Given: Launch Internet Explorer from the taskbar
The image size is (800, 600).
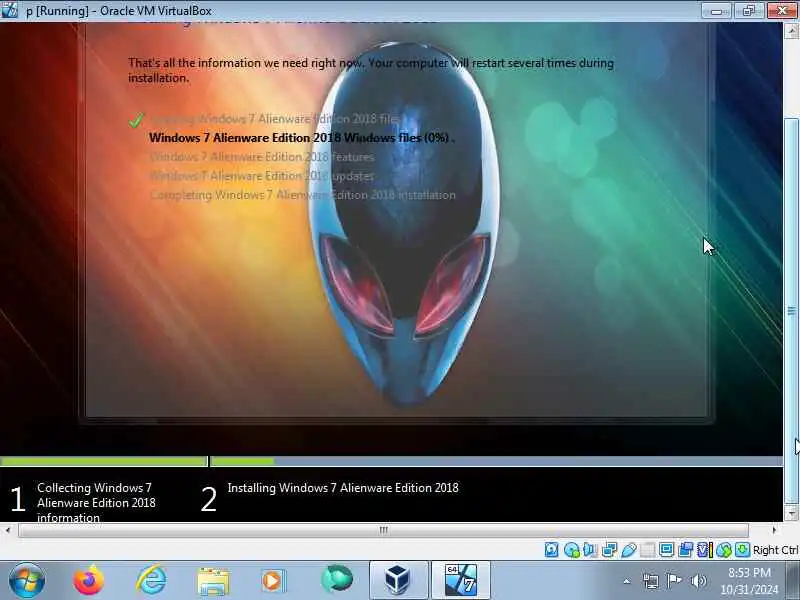Looking at the screenshot, I should (151, 580).
